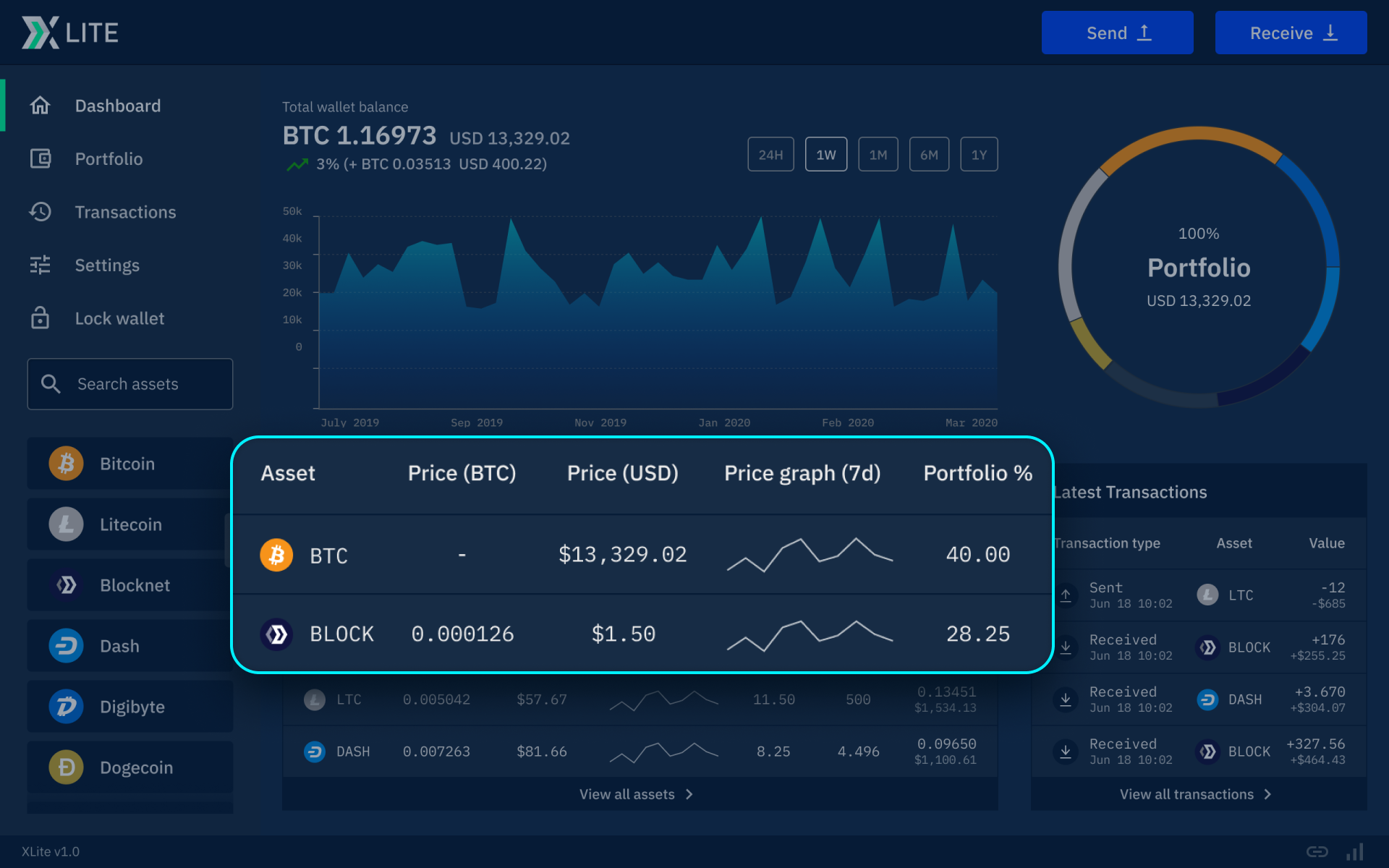The image size is (1389, 868).
Task: Switch chart range to 24H
Action: (770, 155)
